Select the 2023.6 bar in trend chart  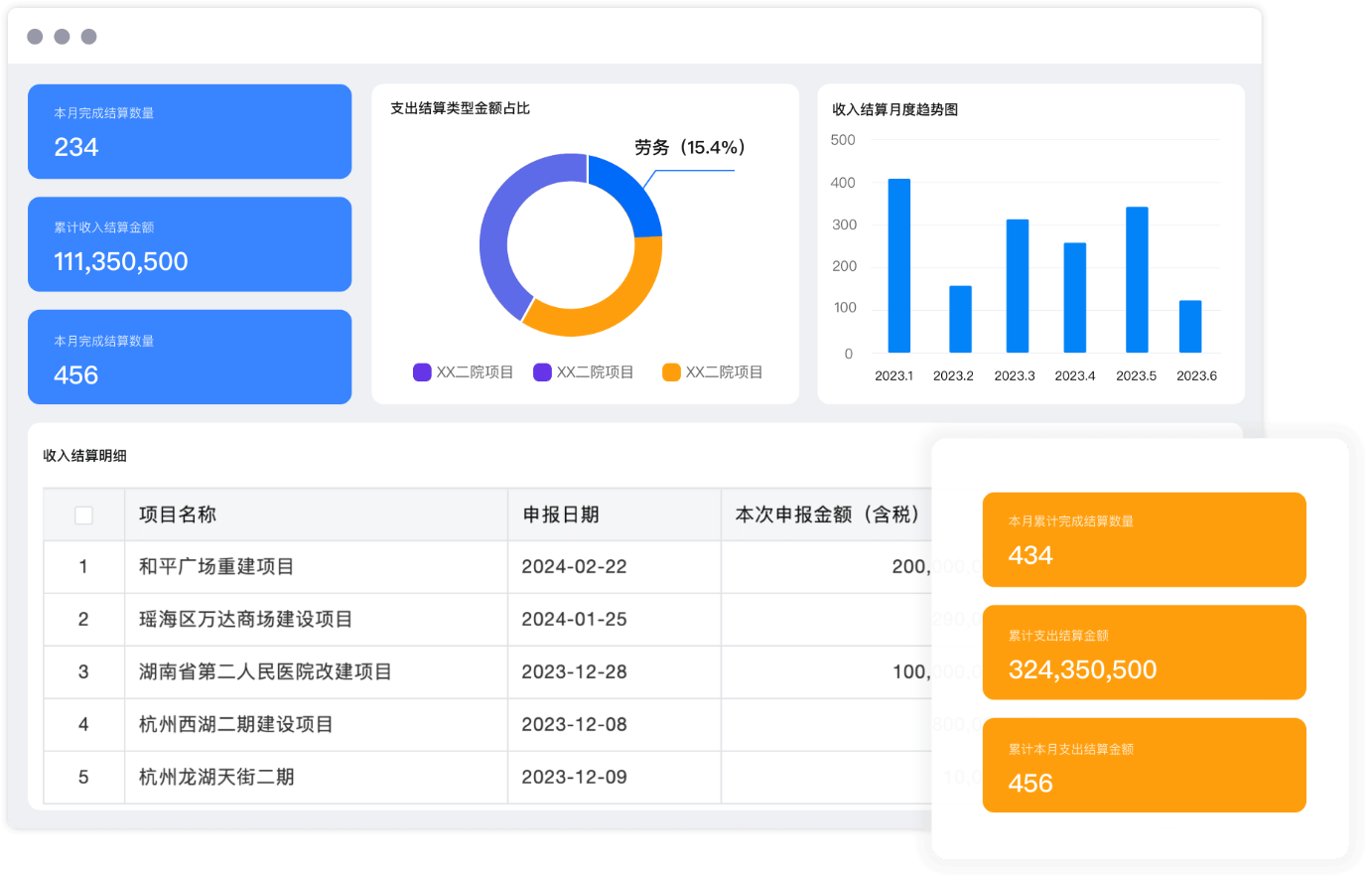(x=1189, y=327)
